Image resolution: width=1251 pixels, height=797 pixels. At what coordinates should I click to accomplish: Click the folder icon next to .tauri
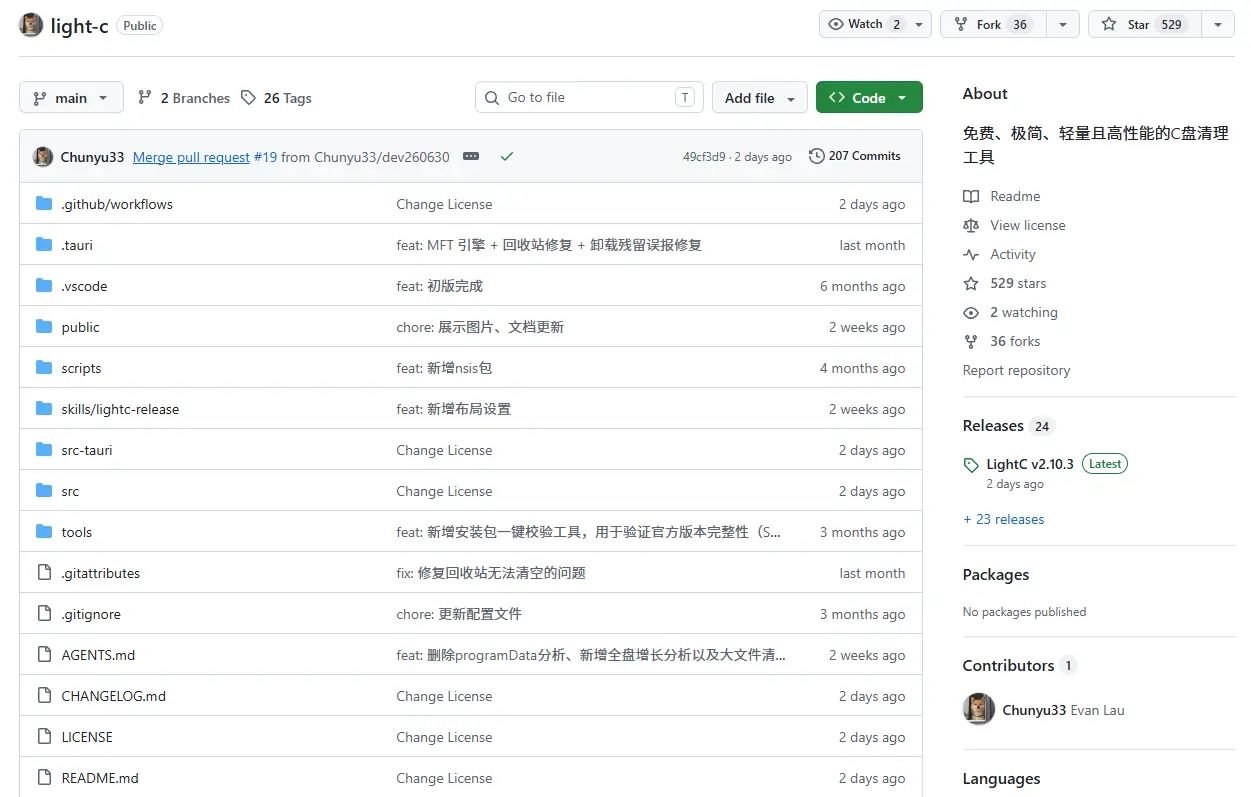pos(43,245)
